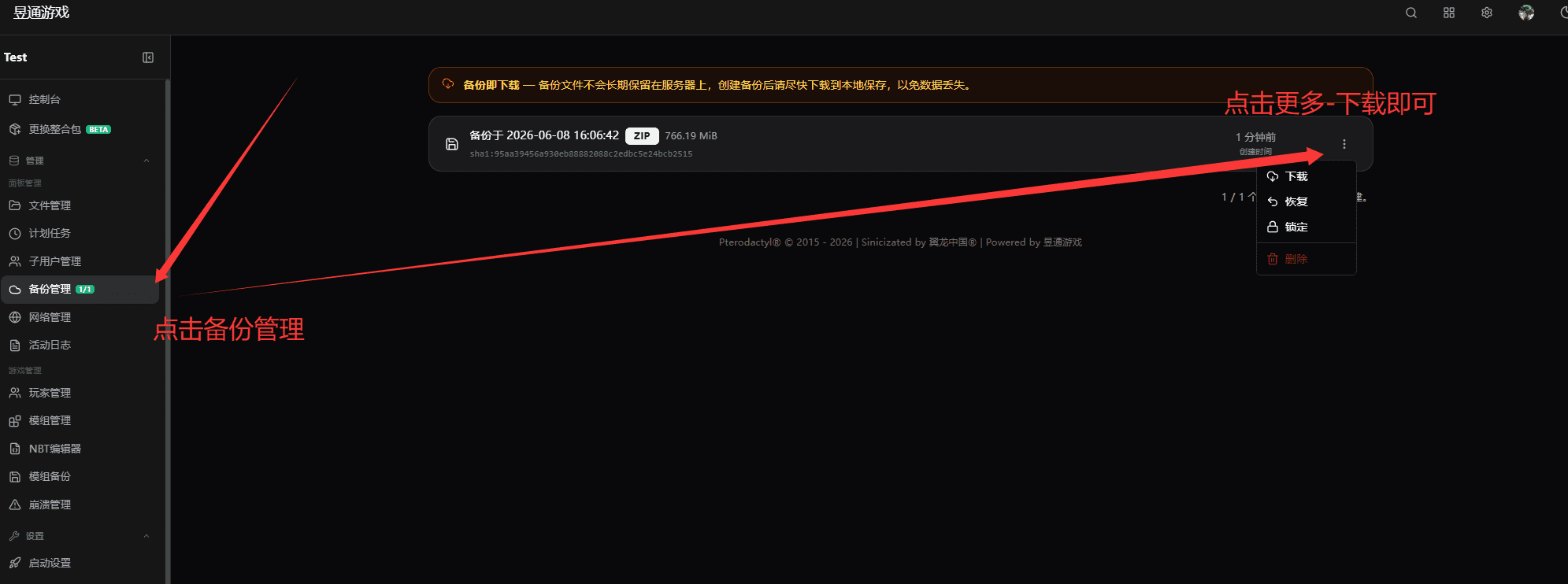
Task: Collapse the 设置 section chevron
Action: [146, 536]
